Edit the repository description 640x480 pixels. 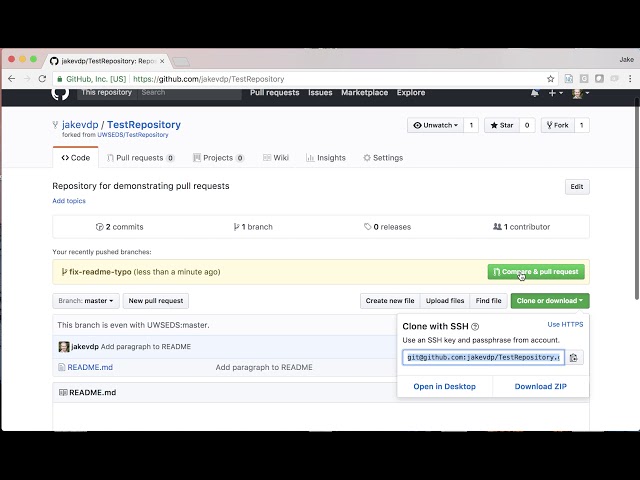[x=577, y=187]
